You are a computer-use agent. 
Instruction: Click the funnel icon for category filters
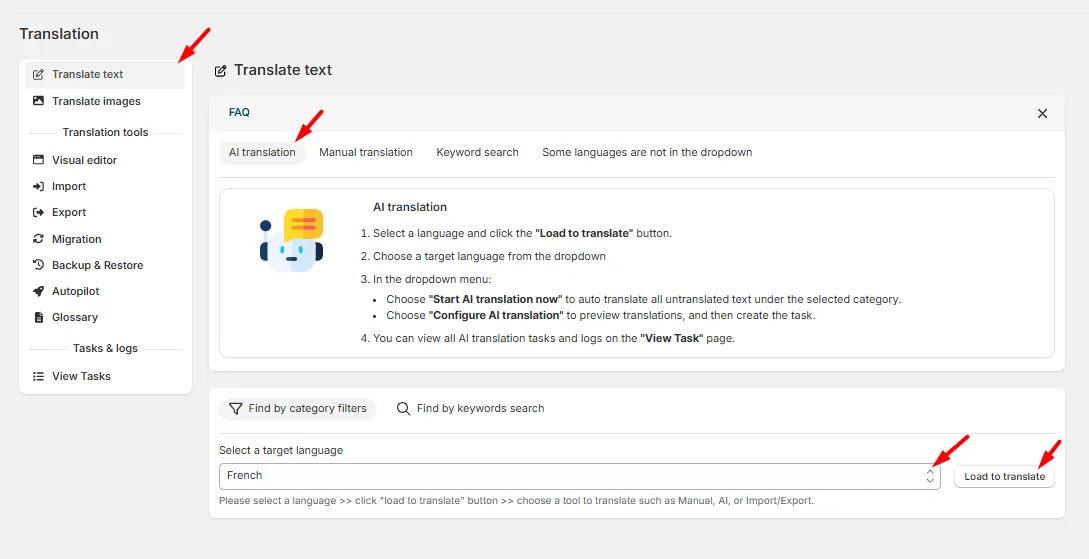point(235,408)
